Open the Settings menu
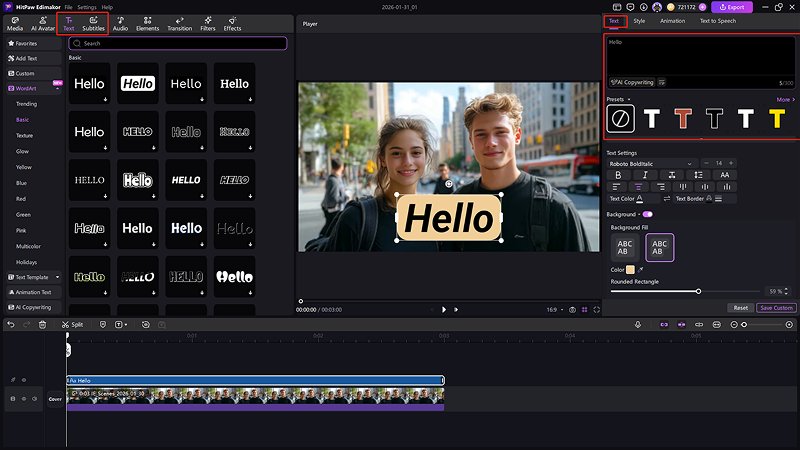800x450 pixels. 87,7
